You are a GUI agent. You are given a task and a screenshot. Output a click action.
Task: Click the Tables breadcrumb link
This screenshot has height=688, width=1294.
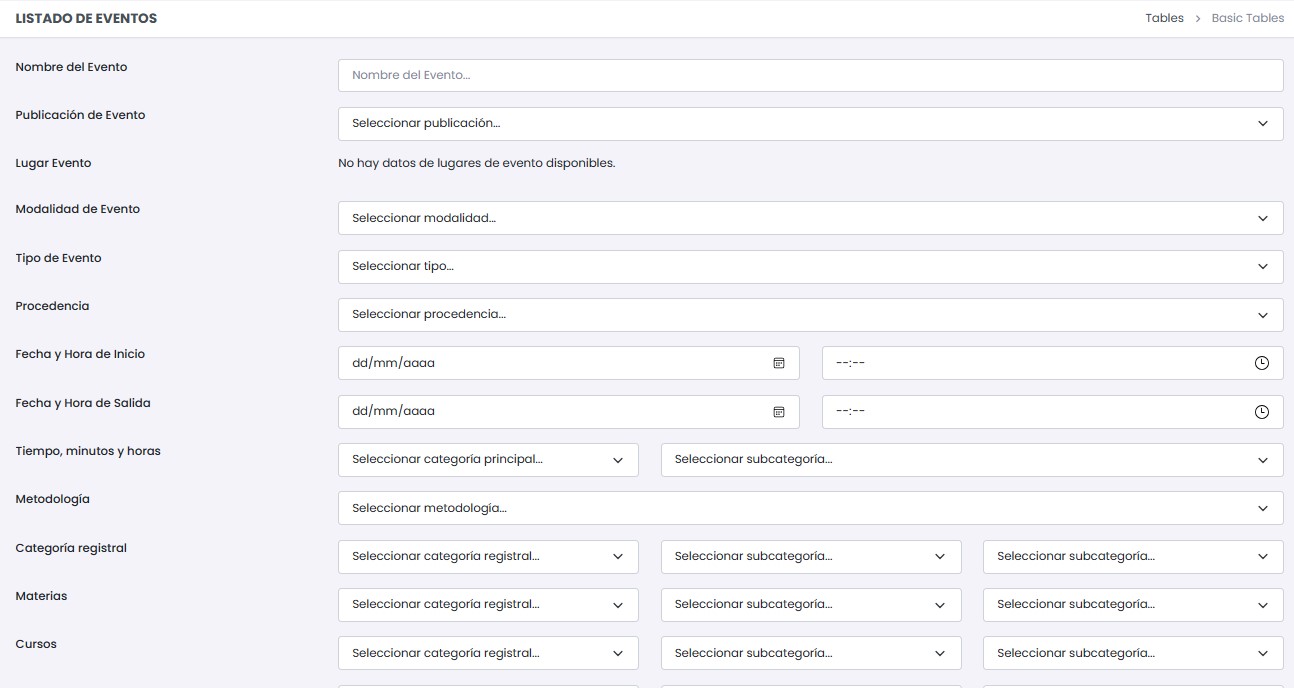coord(1164,18)
